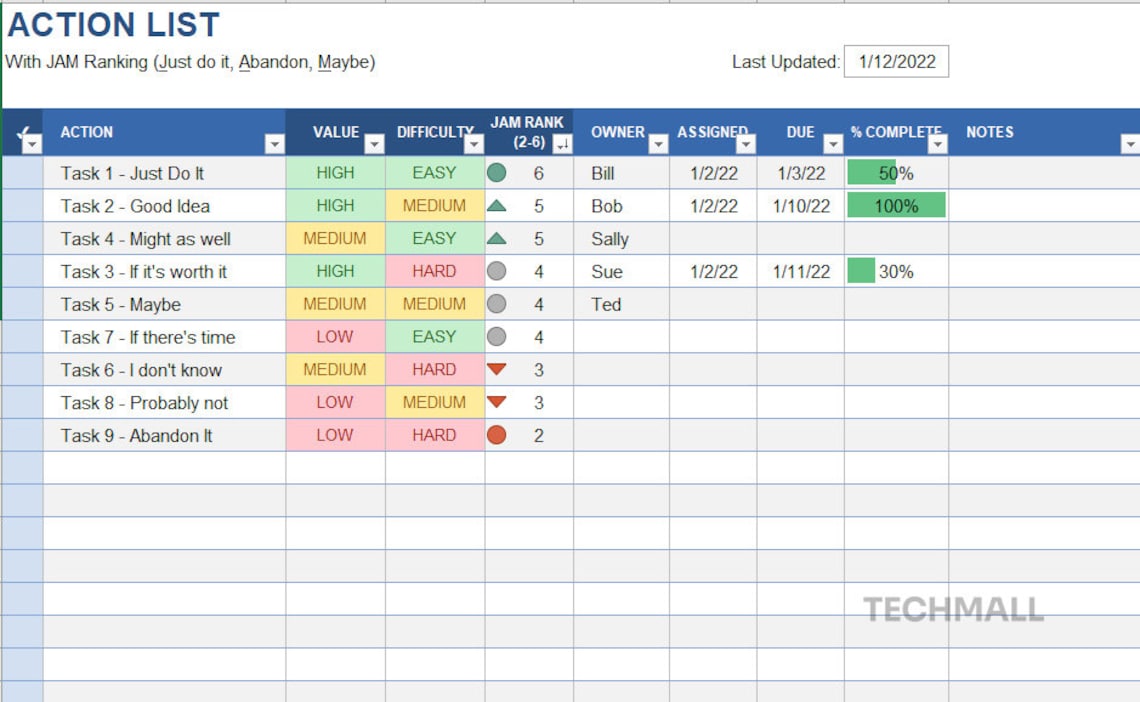
Task: Select owner cell 'Sue'
Action: 621,271
